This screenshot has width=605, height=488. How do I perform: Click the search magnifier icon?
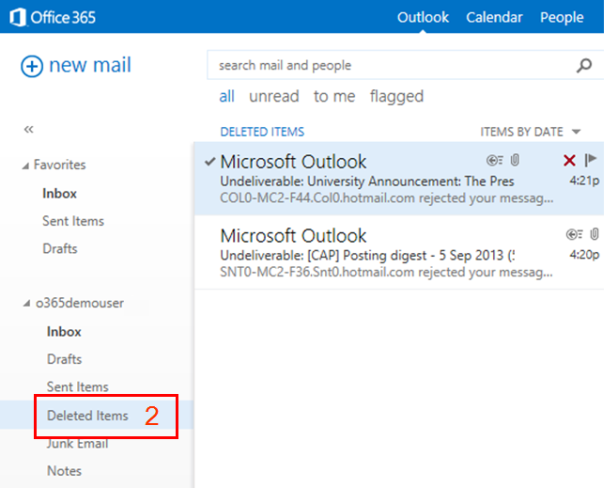click(x=584, y=66)
